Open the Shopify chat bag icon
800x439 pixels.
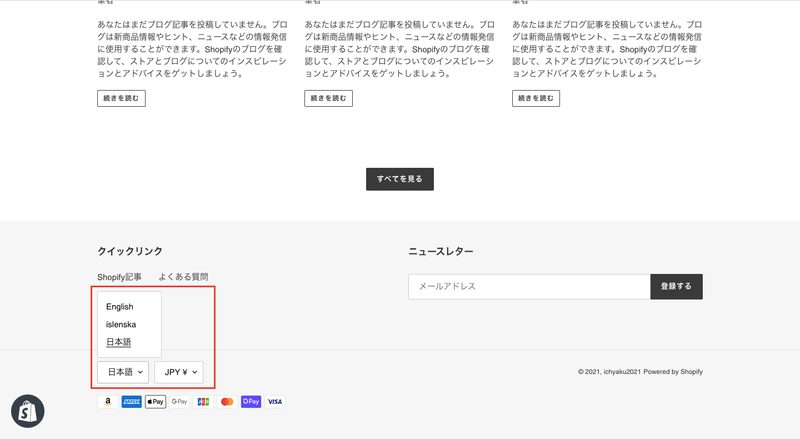coord(28,411)
